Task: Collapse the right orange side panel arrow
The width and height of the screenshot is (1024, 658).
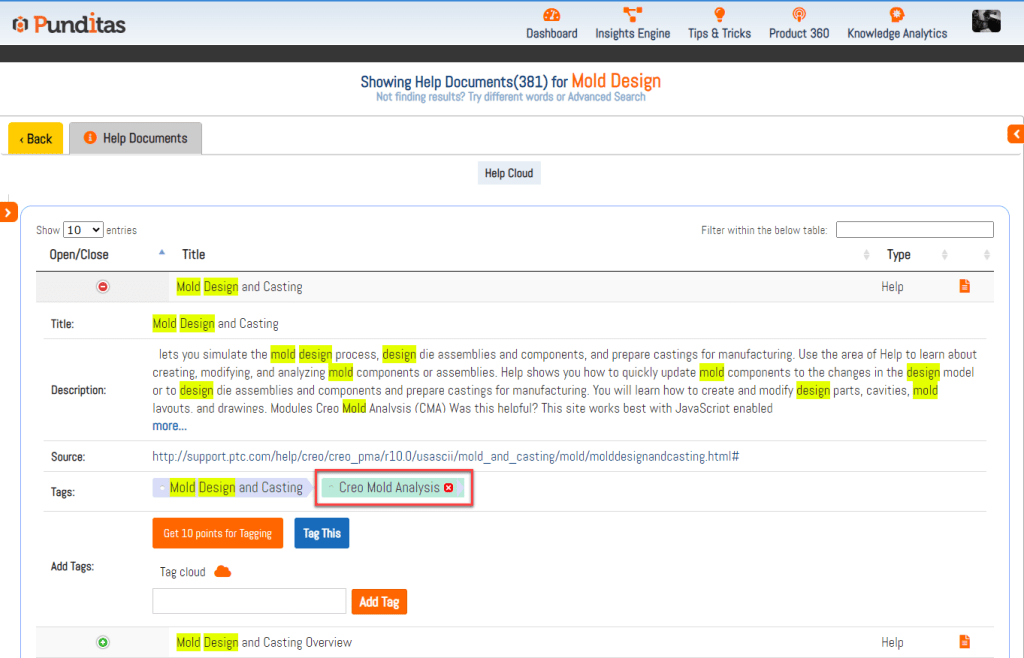Action: tap(1016, 133)
